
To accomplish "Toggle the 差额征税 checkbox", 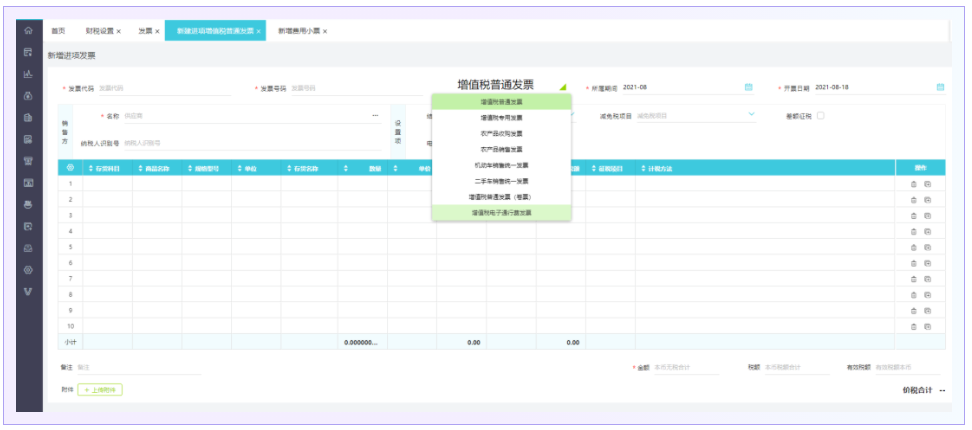I will [821, 116].
